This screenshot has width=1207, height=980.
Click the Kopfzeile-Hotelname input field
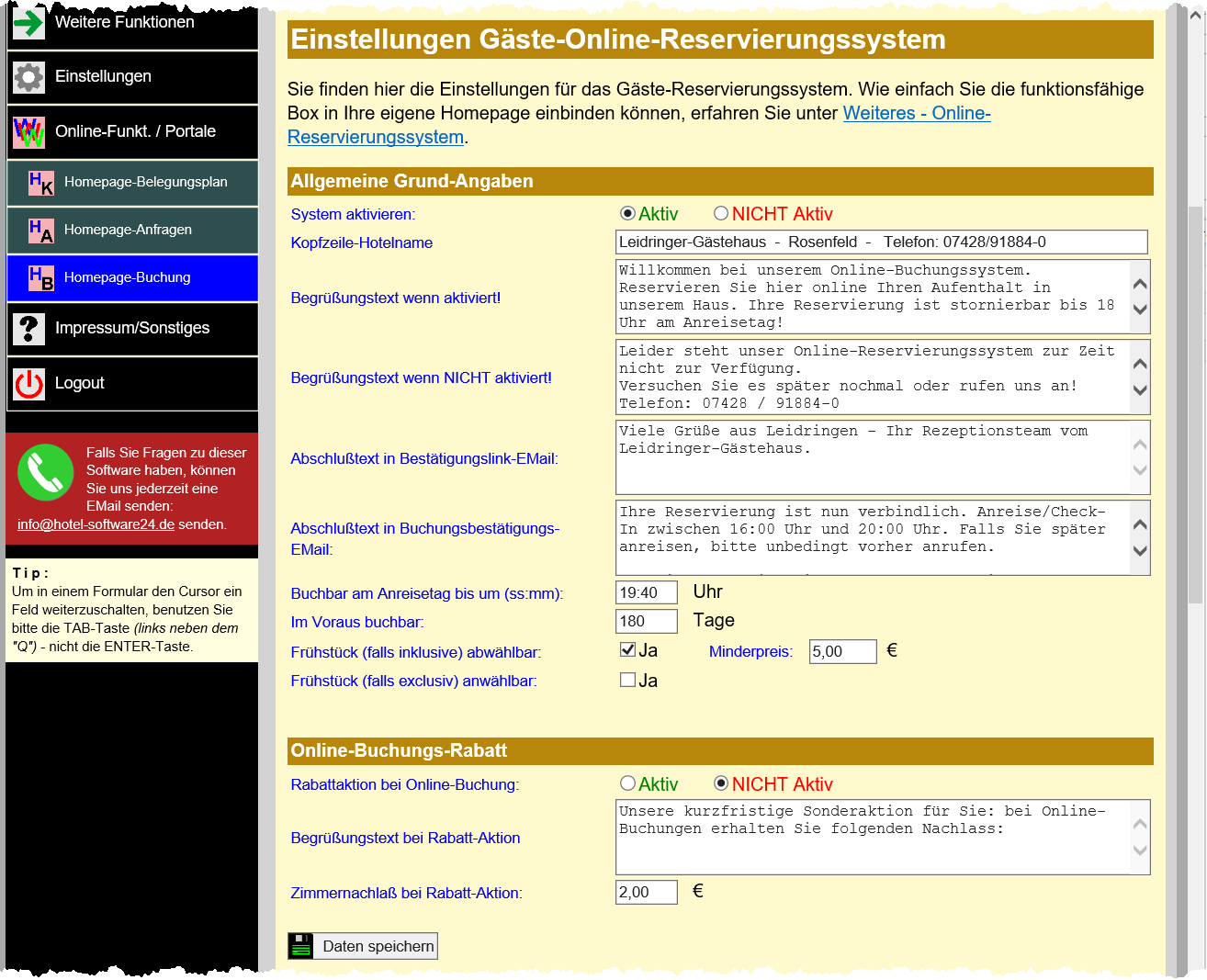(882, 242)
